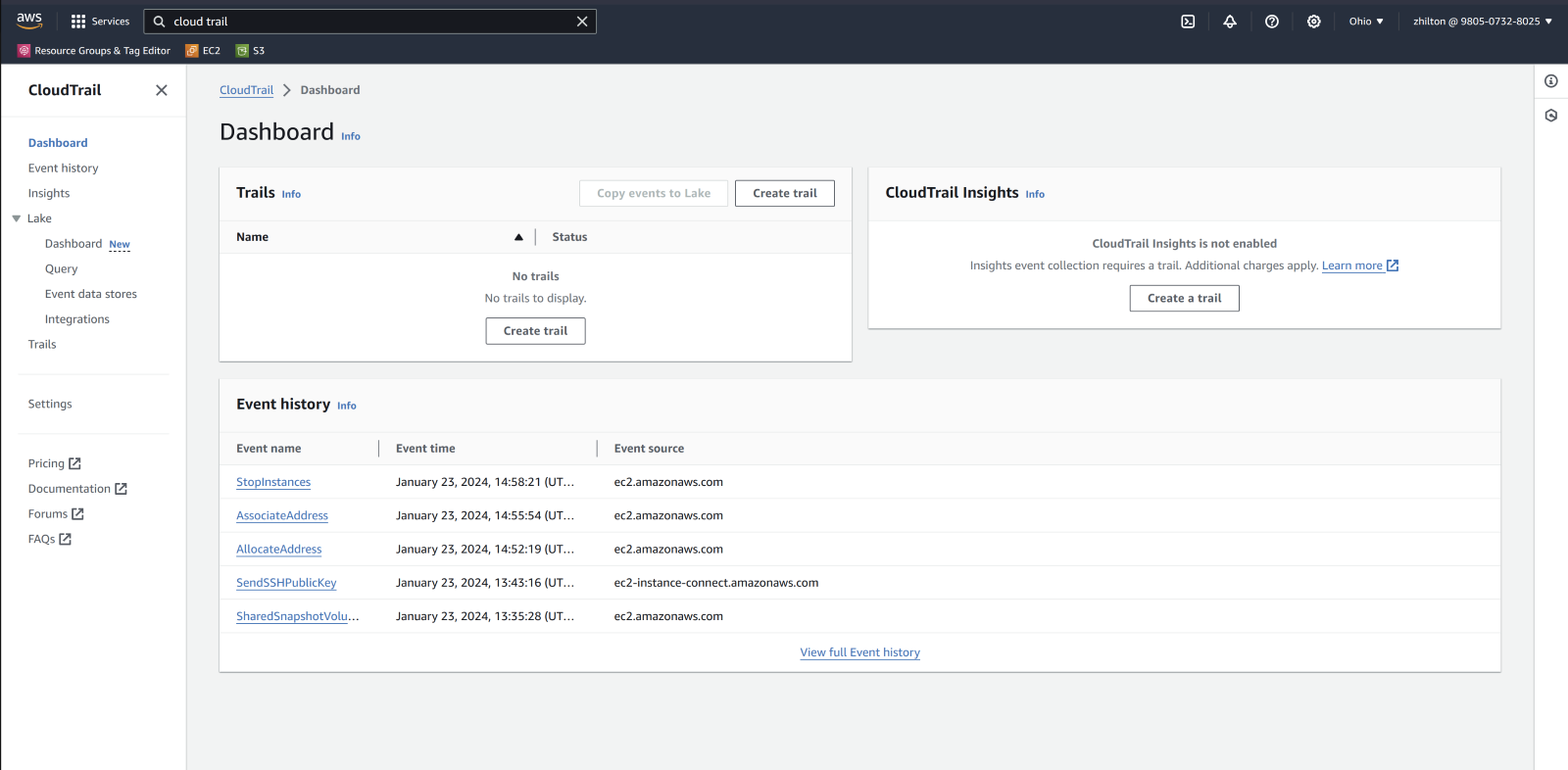Open the settings gear in top bar

pos(1314,22)
